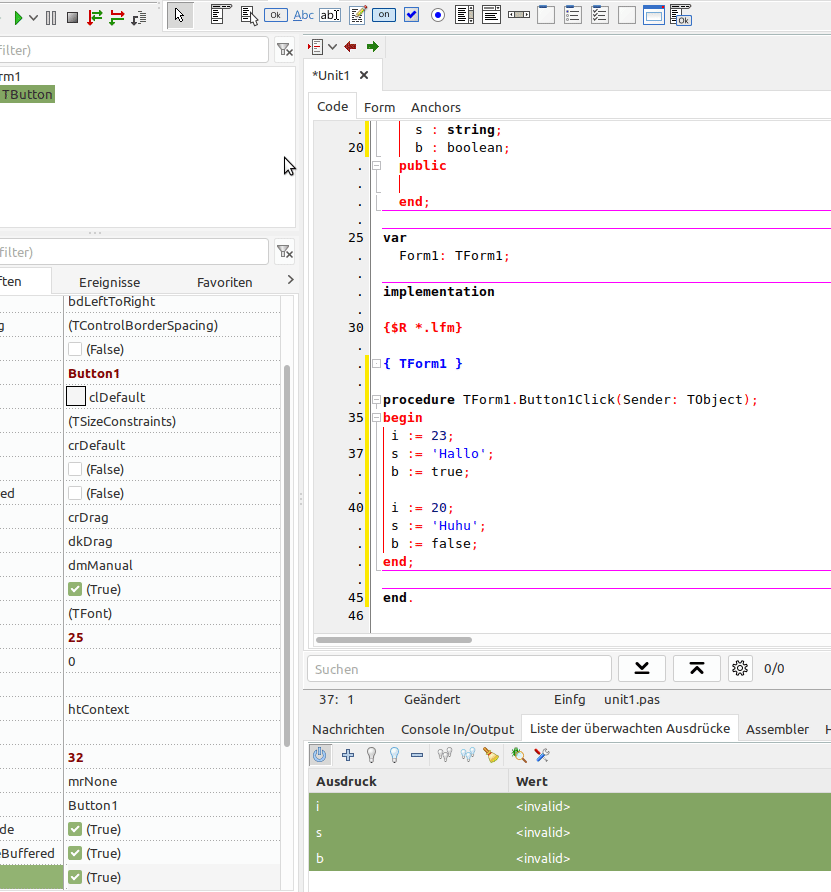831x892 pixels.
Task: Pick the TButton Ok component
Action: (x=275, y=15)
